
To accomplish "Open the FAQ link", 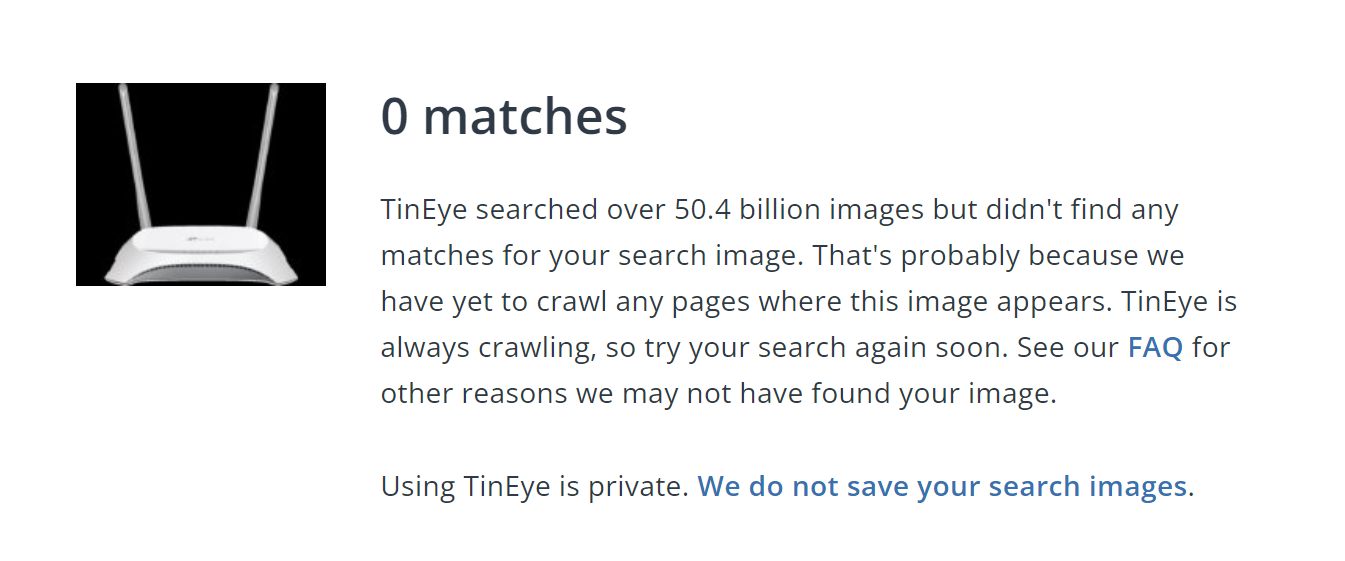I will 1155,348.
